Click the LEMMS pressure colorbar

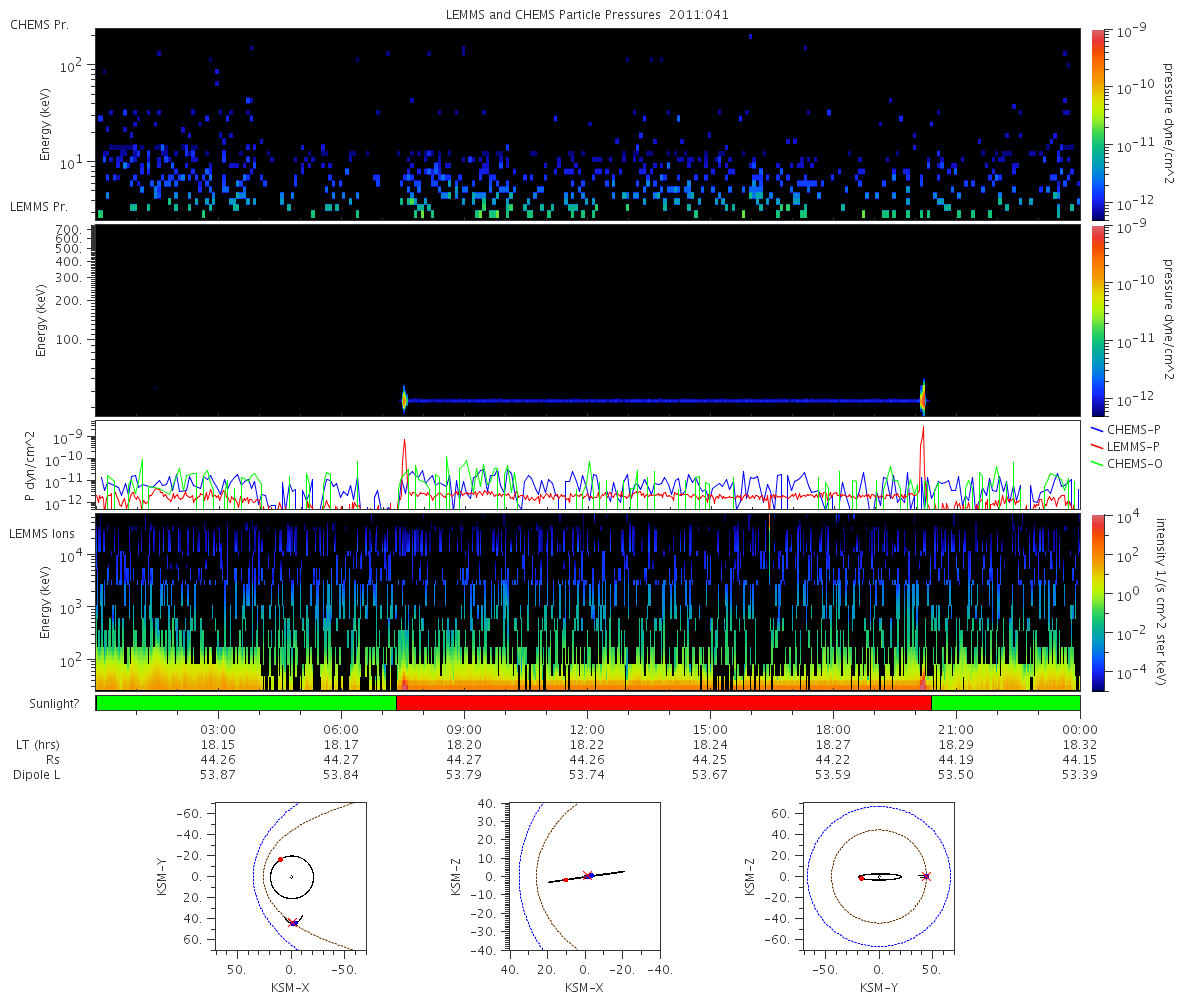coord(1098,320)
